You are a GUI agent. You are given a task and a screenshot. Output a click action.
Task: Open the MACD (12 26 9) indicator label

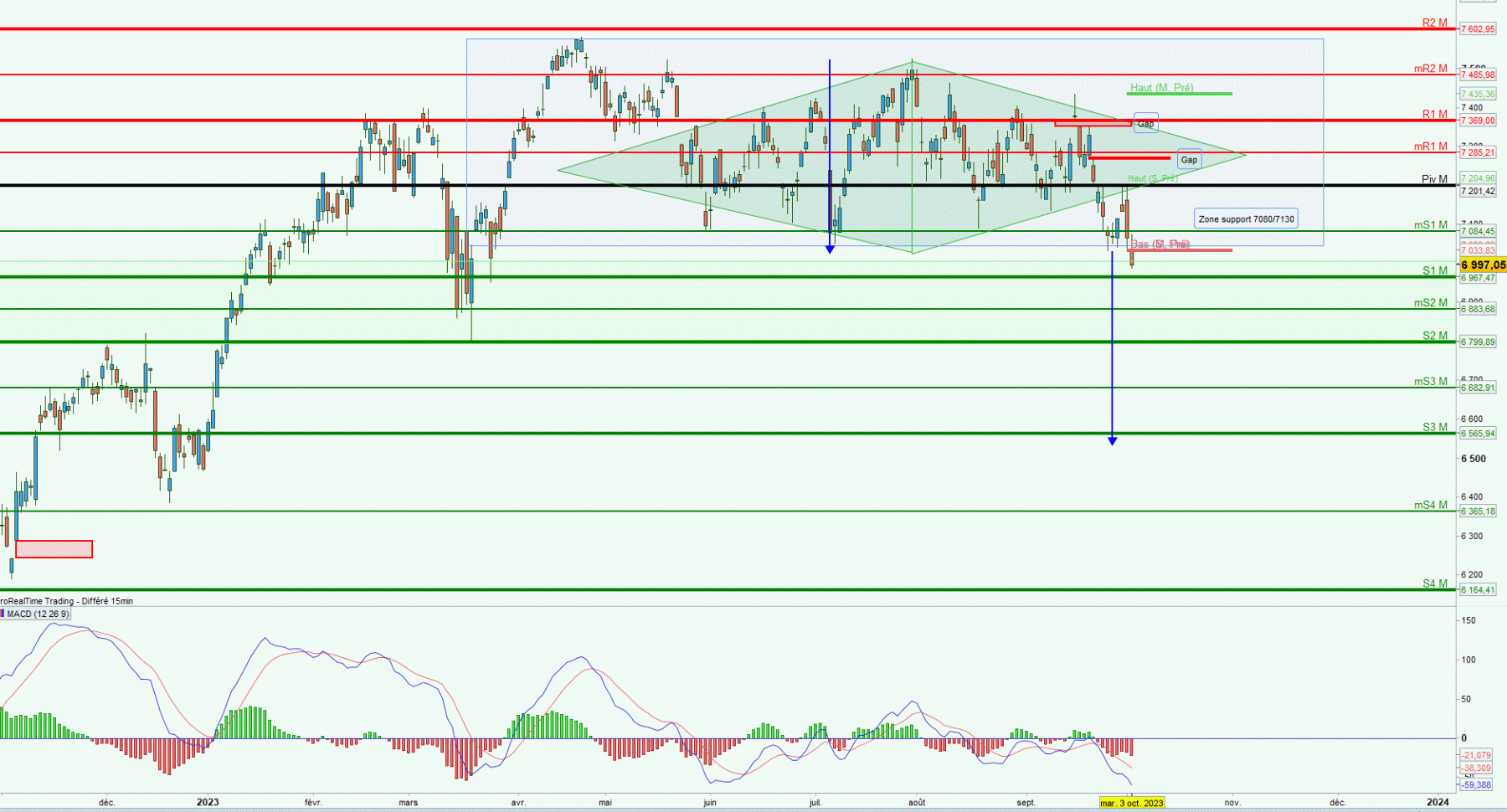point(38,614)
